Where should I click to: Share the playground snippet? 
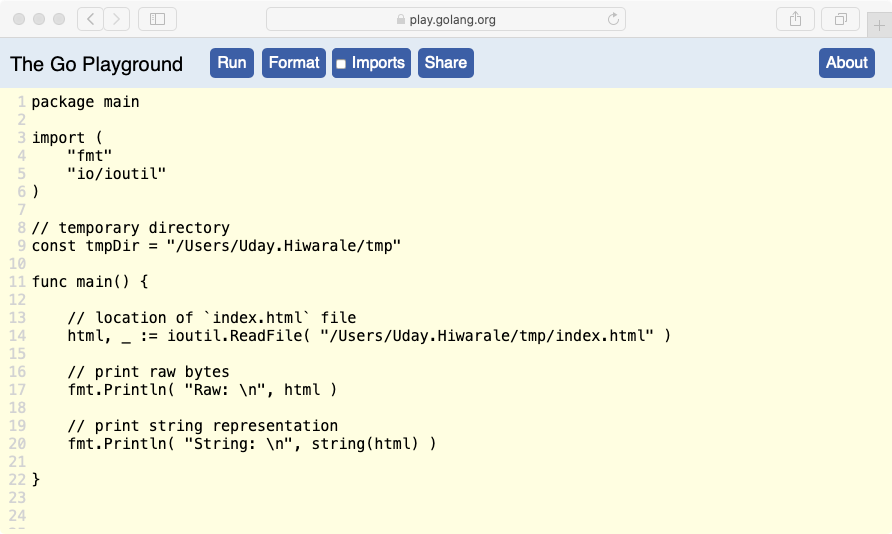click(445, 63)
